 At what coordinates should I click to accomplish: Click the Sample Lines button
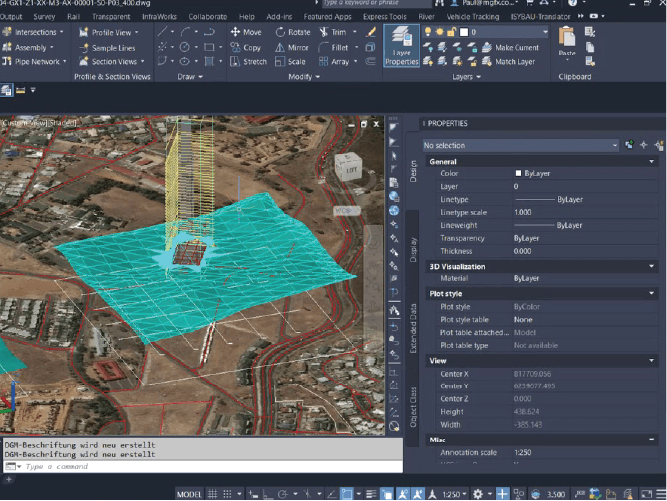coord(107,48)
